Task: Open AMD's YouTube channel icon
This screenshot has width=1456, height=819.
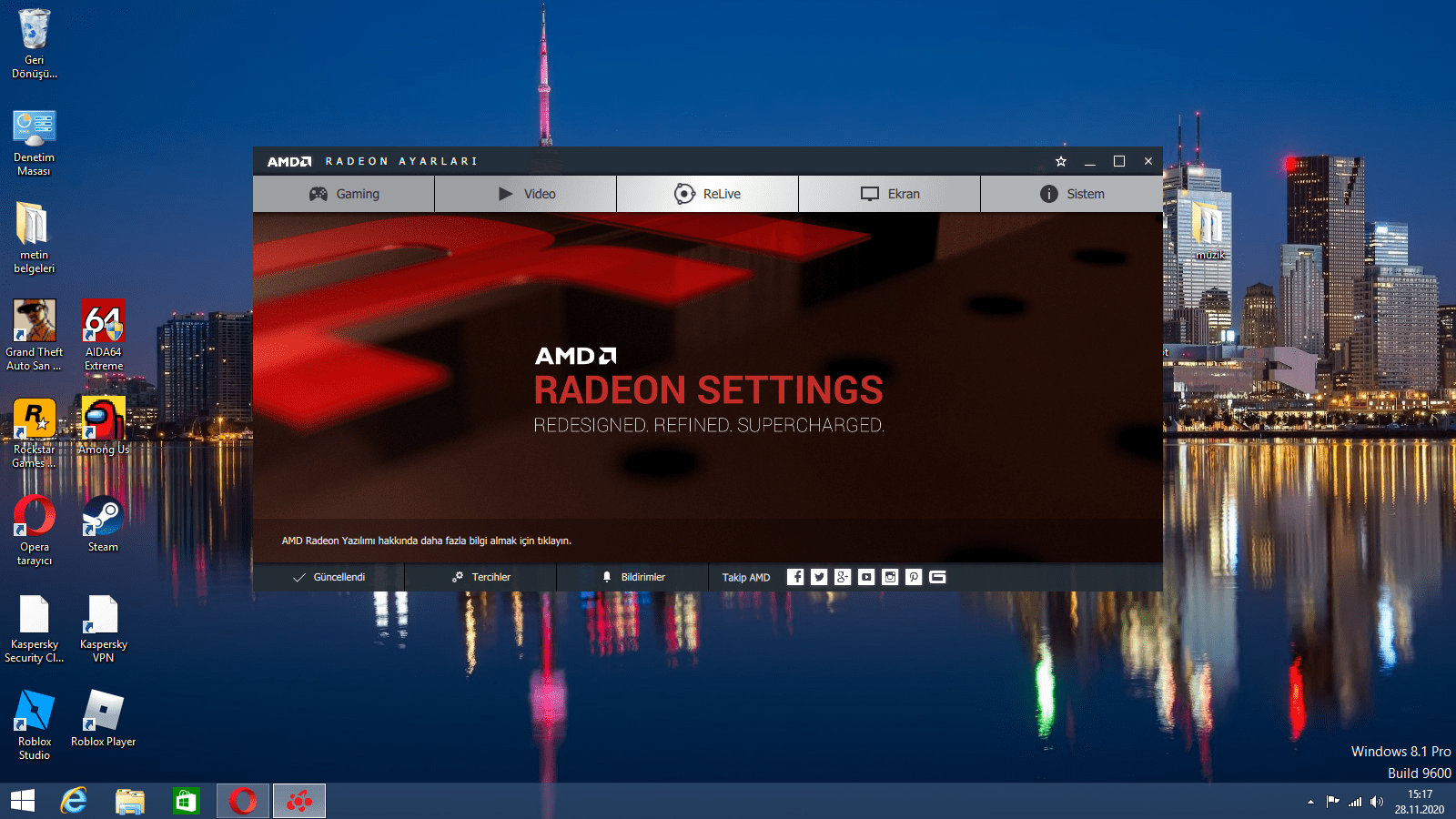Action: pyautogui.click(x=866, y=577)
